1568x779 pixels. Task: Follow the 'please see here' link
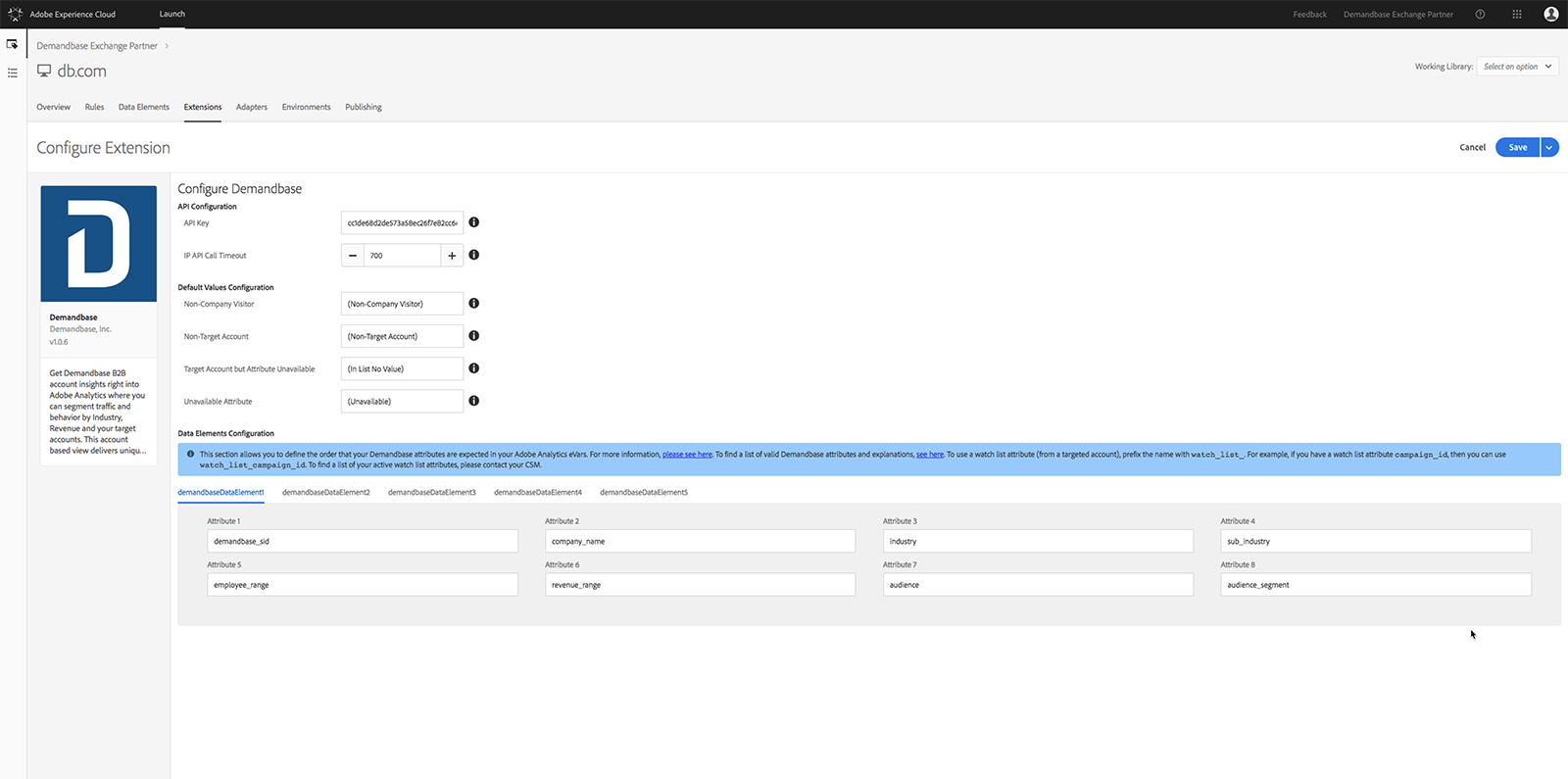(x=687, y=454)
